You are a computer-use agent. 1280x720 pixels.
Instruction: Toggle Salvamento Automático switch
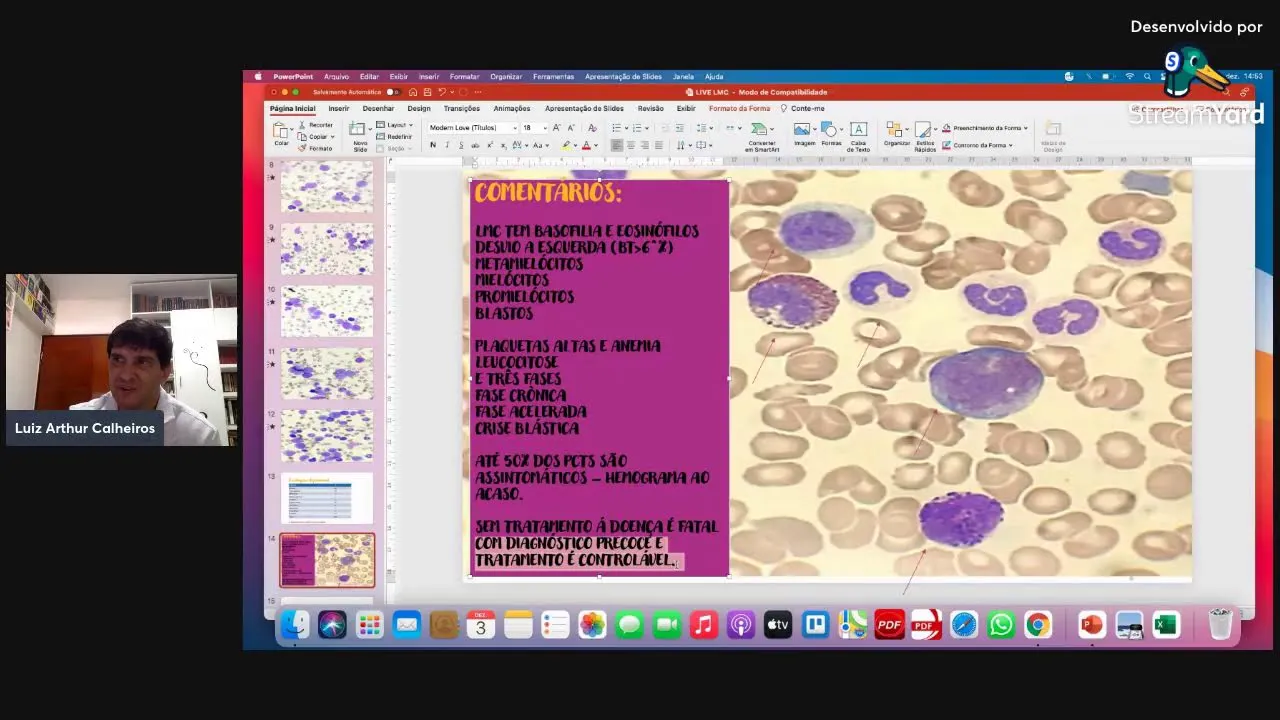(393, 92)
